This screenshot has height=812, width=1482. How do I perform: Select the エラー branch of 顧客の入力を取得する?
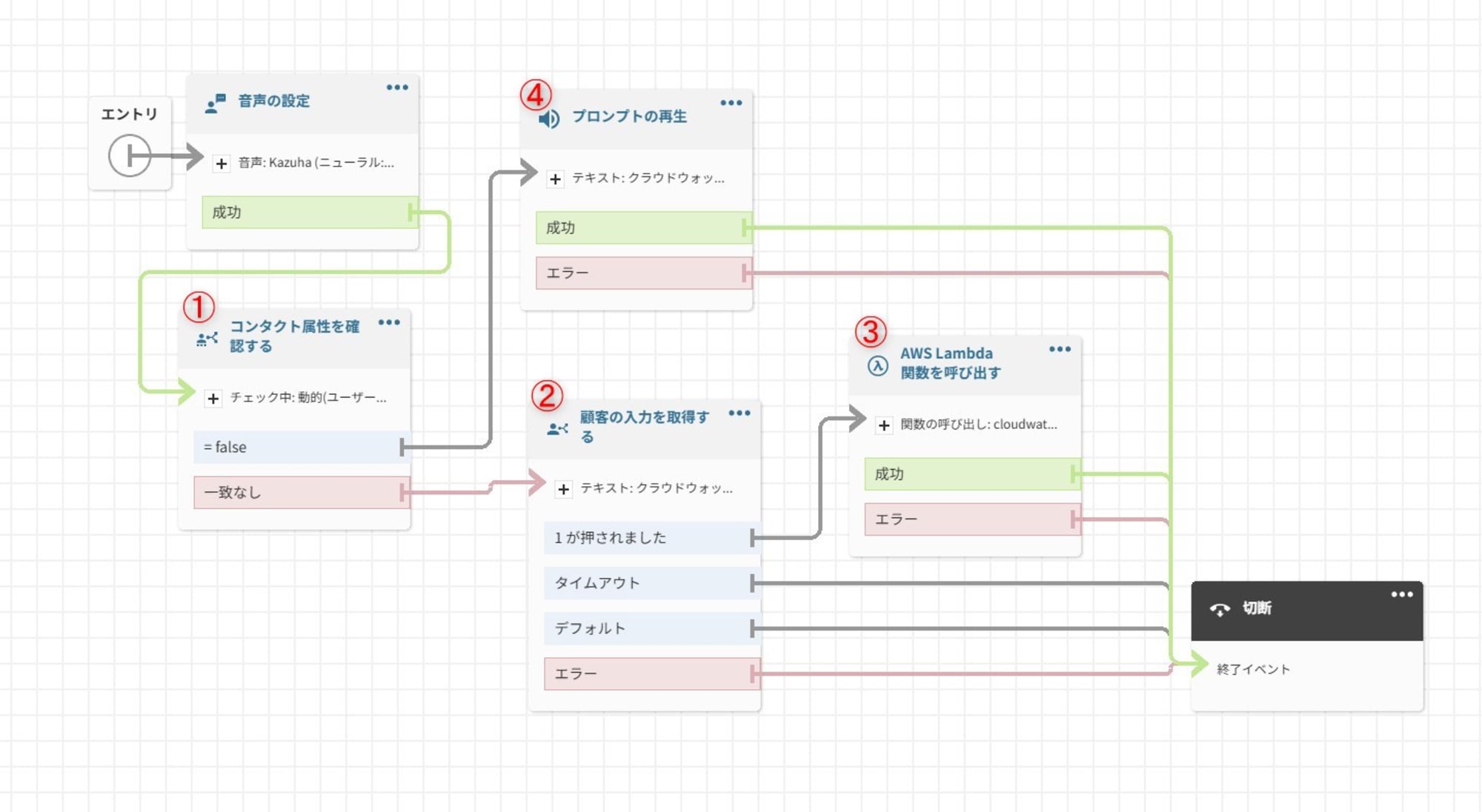[652, 674]
